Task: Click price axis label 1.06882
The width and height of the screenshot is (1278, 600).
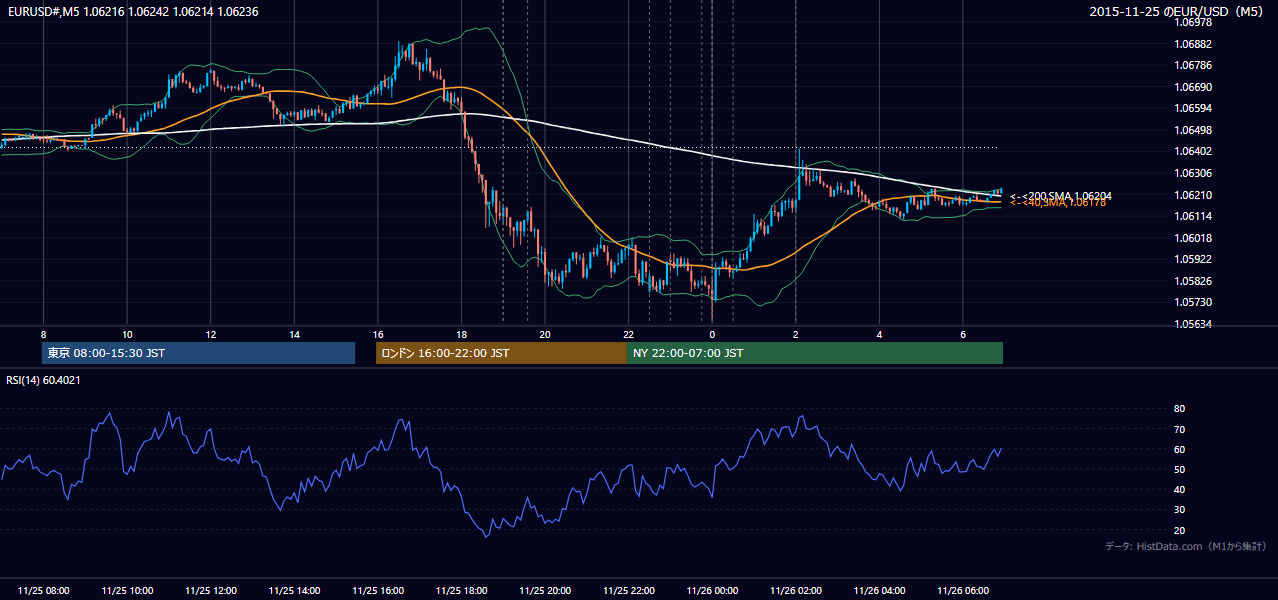Action: click(1193, 44)
